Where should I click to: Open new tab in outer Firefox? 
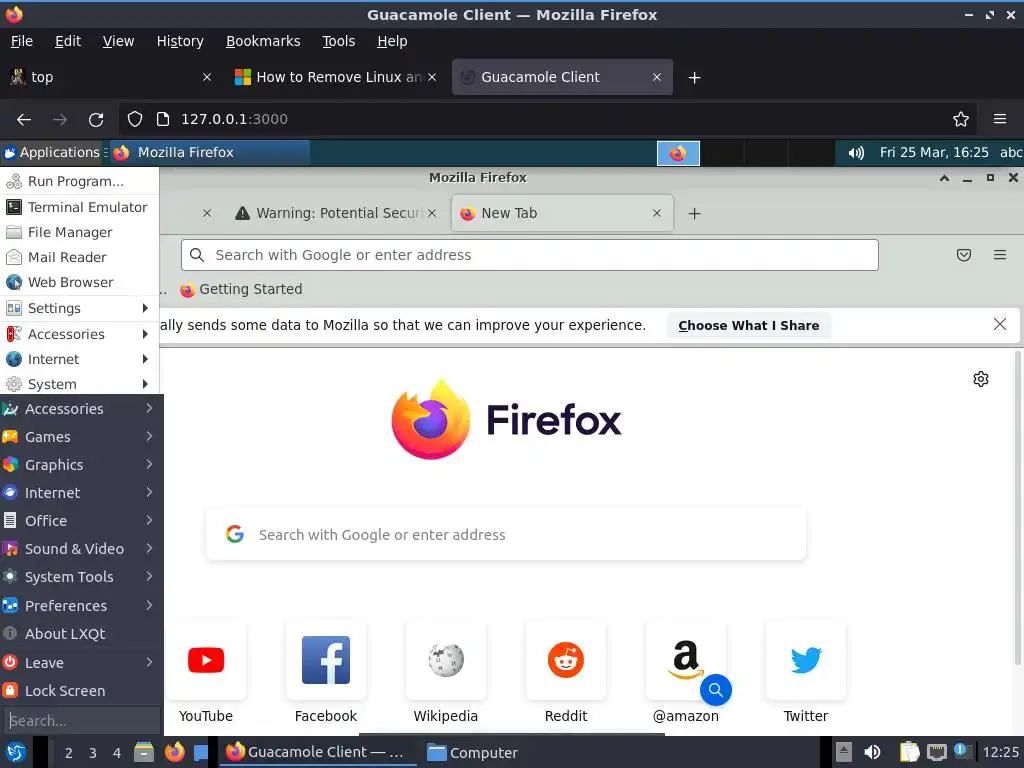[695, 78]
